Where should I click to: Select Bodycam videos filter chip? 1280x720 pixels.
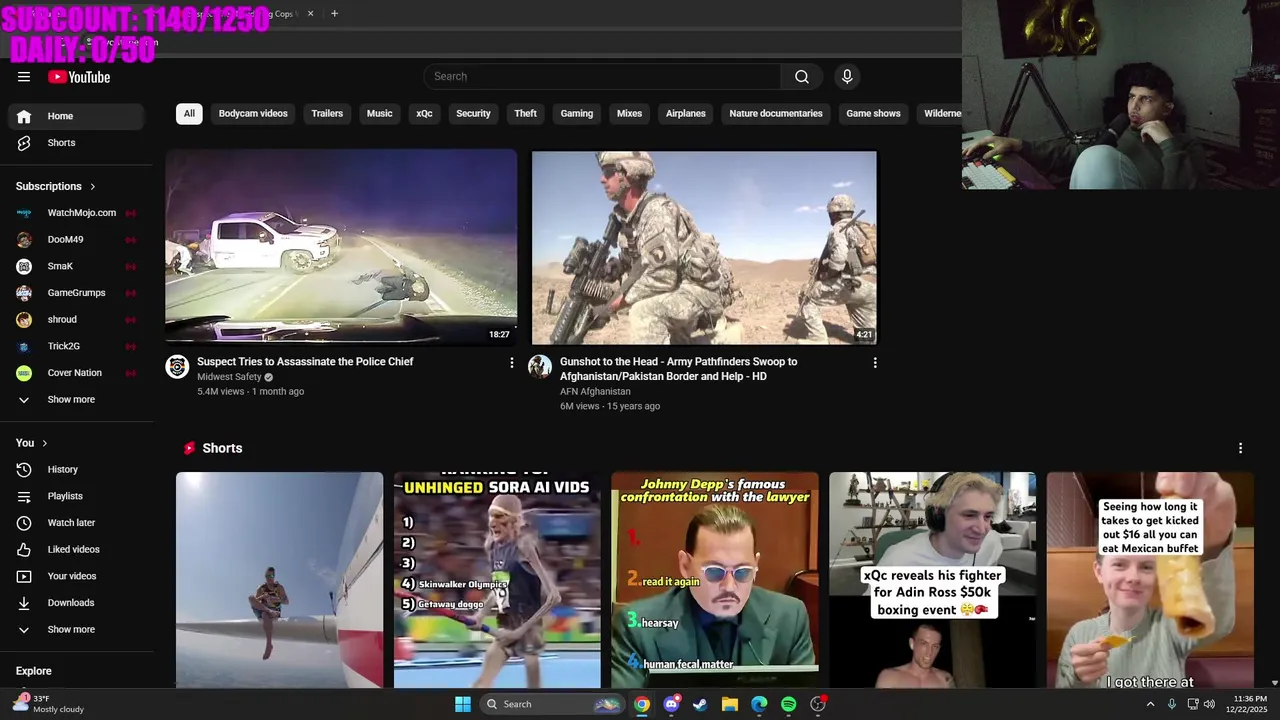253,114
